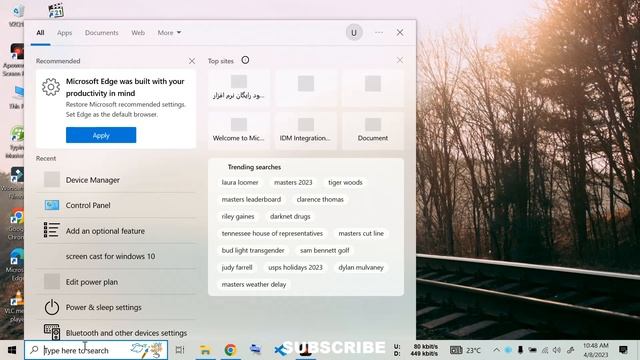Viewport: 640px width, 360px height.
Task: Launch Google Chrome from the taskbar
Action: (x=230, y=350)
